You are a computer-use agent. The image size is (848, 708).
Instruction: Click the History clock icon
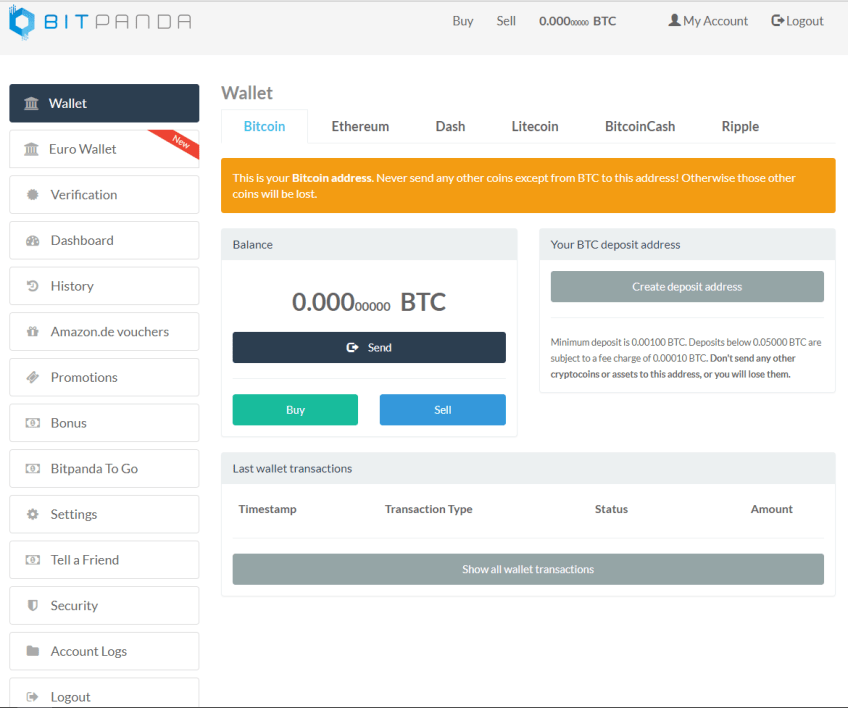[x=32, y=286]
